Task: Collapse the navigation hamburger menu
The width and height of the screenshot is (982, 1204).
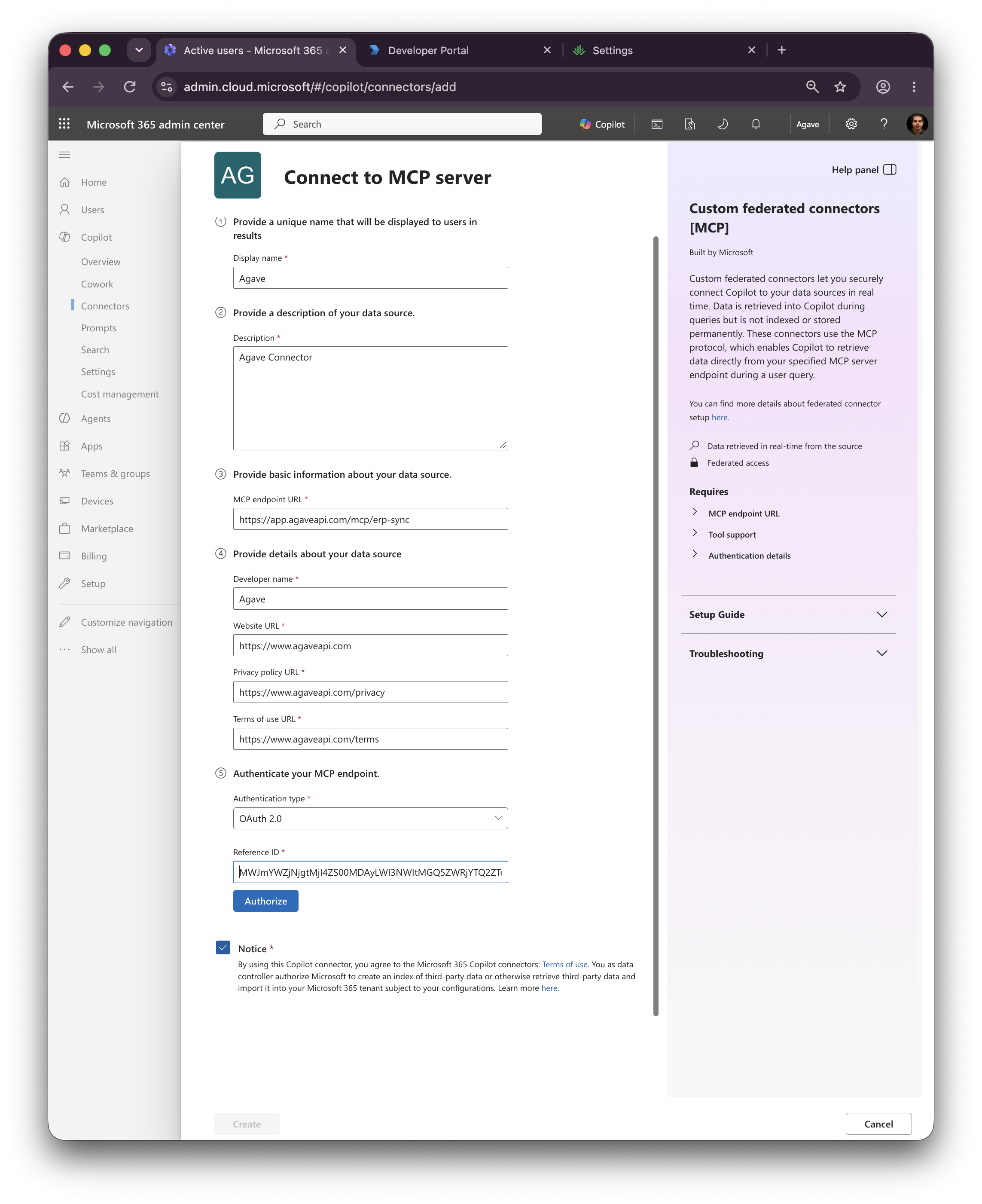Action: pyautogui.click(x=64, y=154)
